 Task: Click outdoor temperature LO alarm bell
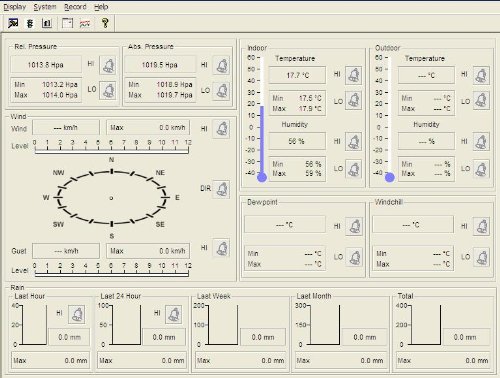click(x=481, y=100)
